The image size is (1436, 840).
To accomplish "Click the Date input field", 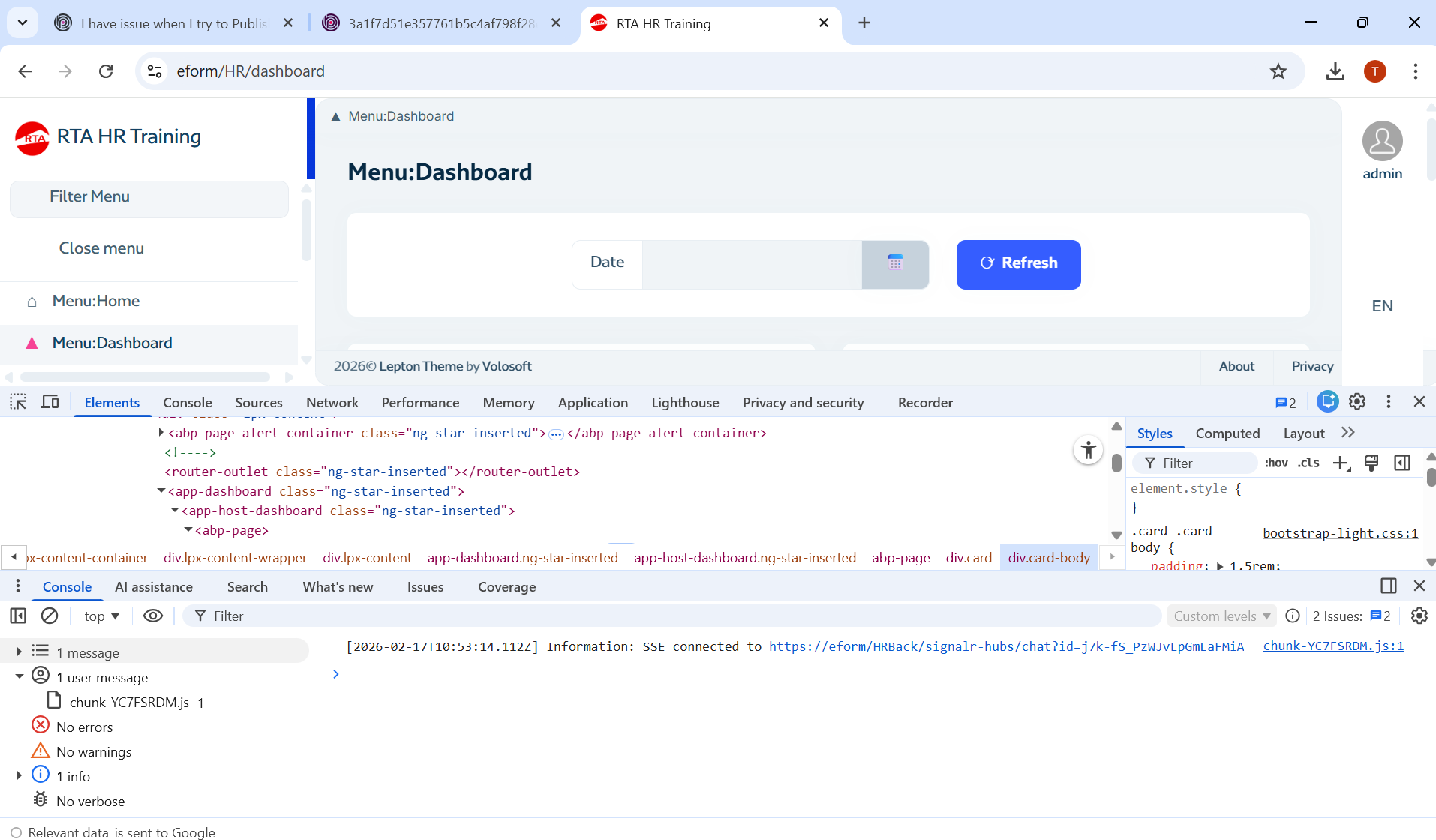I will [751, 264].
